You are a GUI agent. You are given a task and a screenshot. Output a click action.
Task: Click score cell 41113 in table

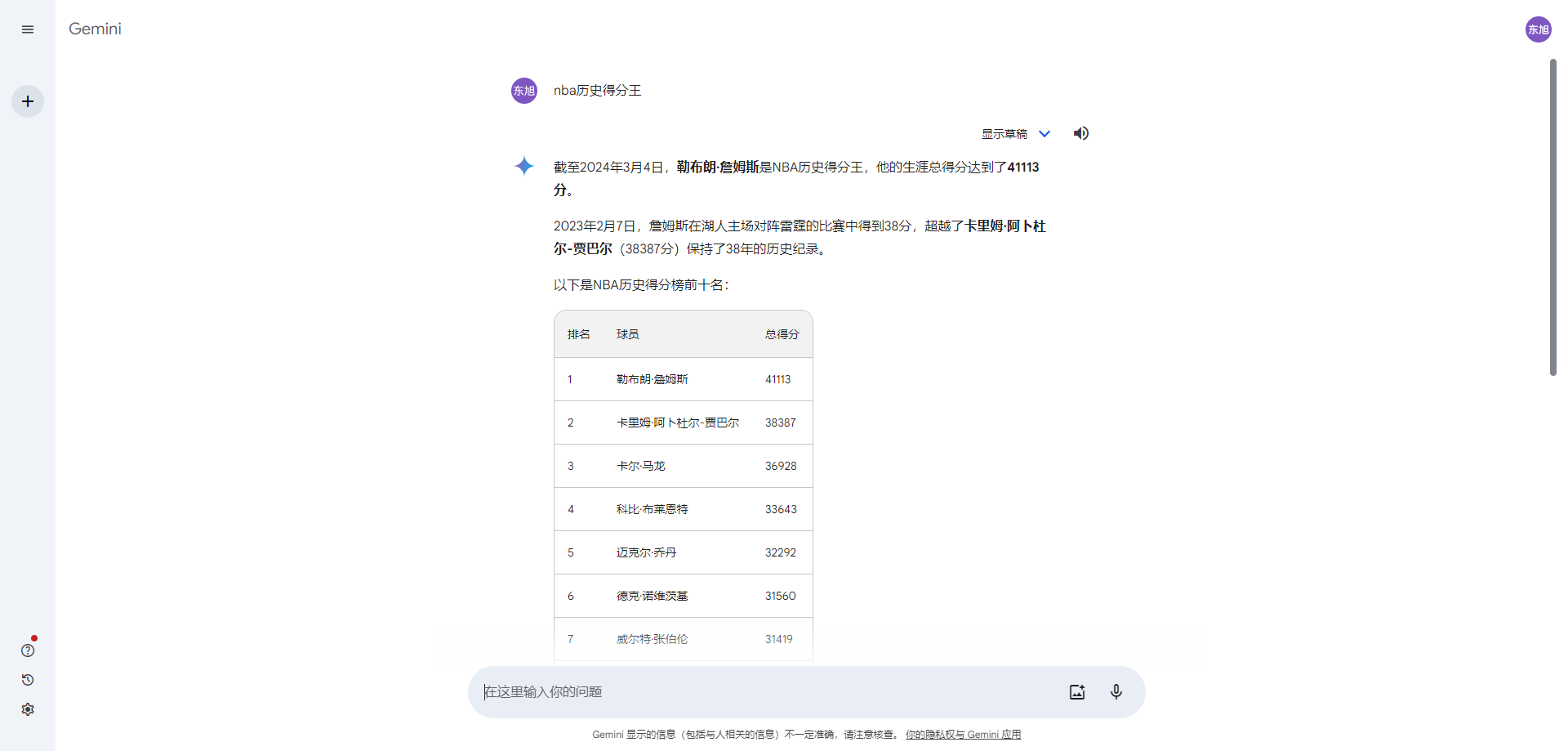tap(778, 379)
